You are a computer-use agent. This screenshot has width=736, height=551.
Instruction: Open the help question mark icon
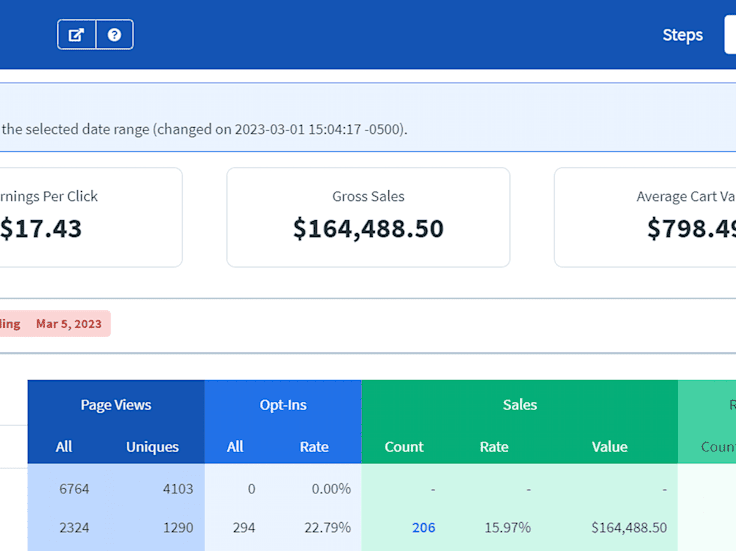(x=115, y=35)
